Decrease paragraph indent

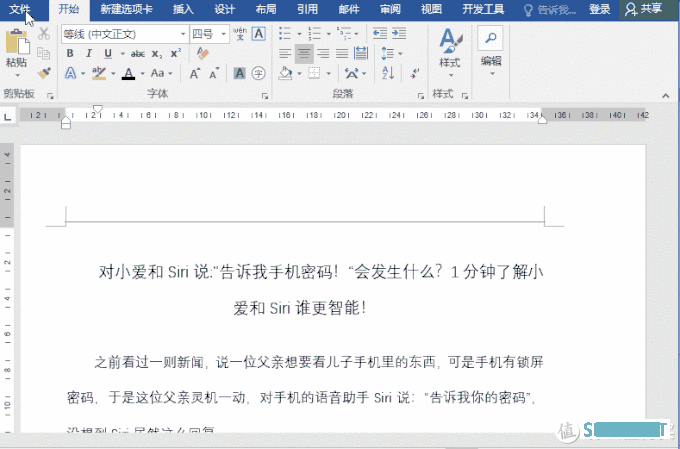tap(380, 33)
